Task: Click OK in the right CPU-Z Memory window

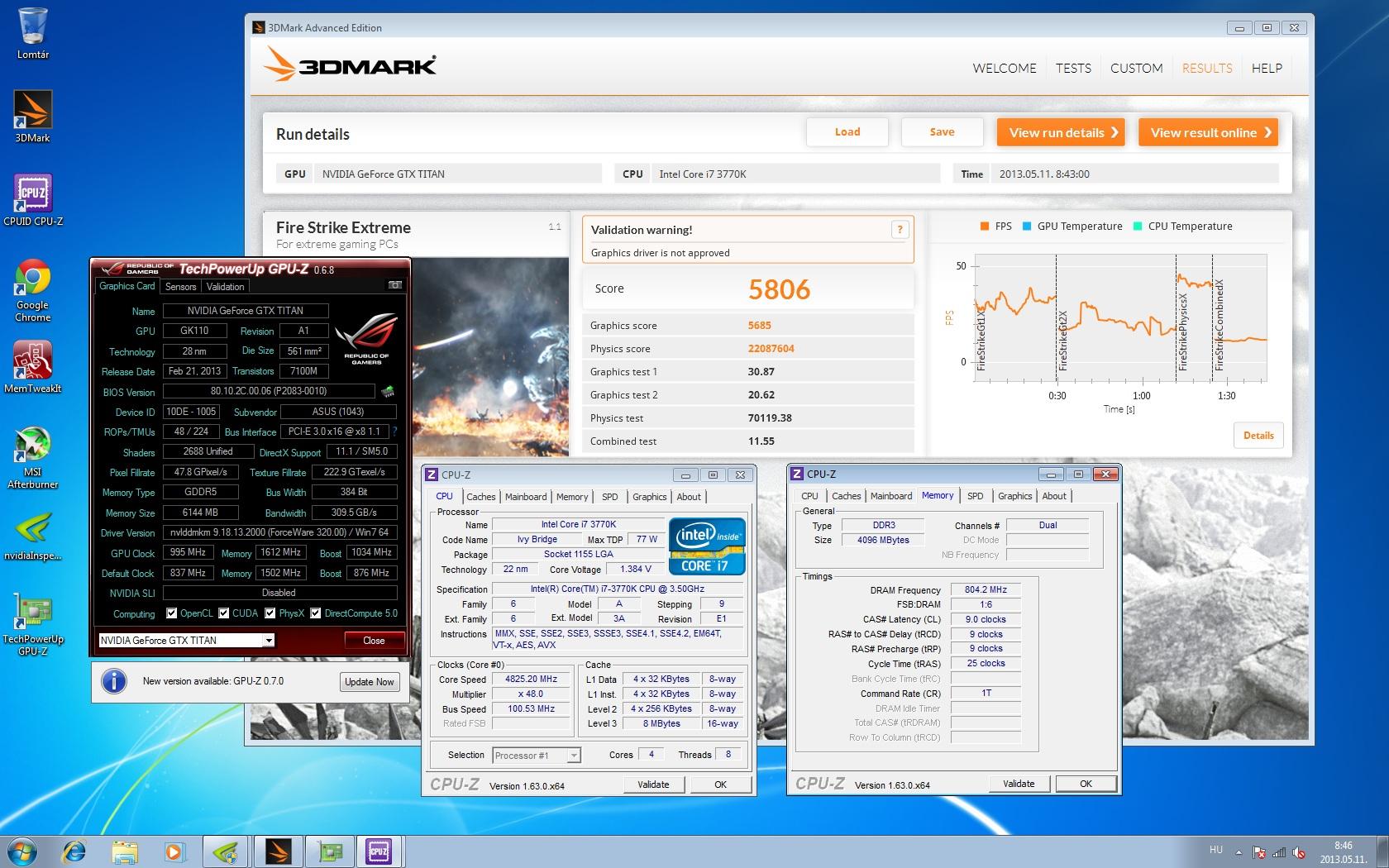Action: [1086, 784]
